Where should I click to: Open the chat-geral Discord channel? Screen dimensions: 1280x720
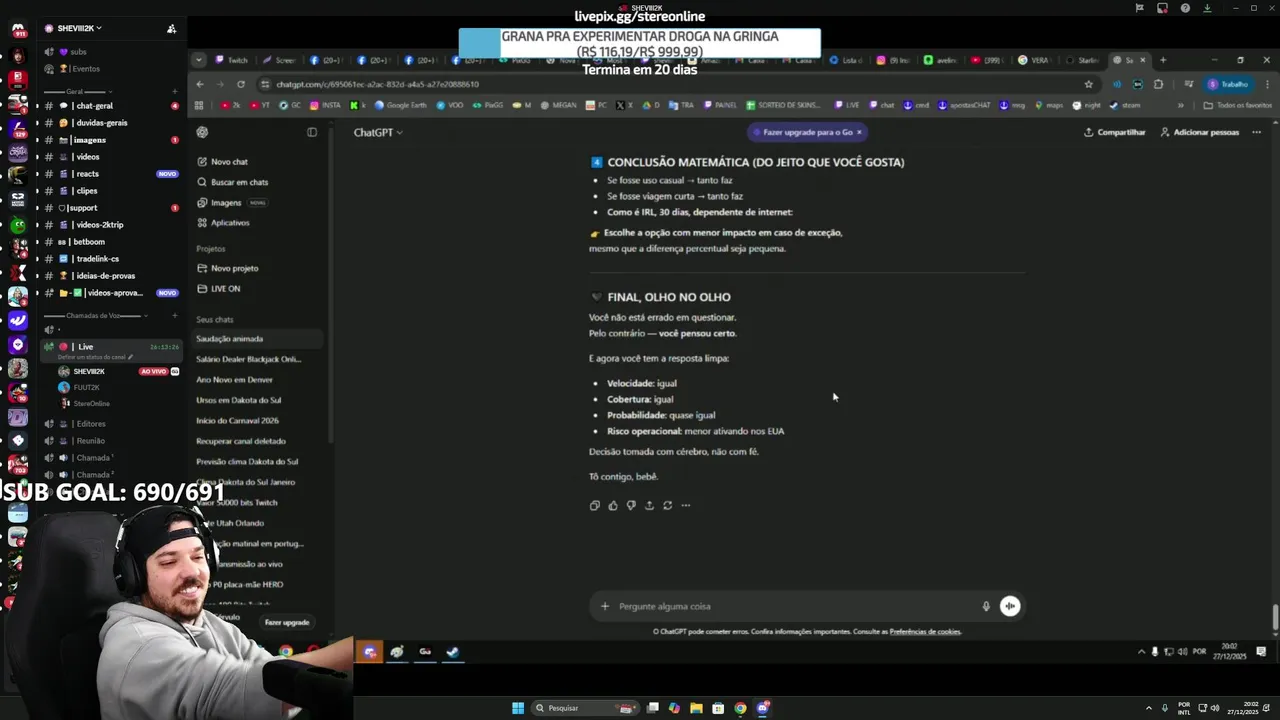pyautogui.click(x=110, y=106)
